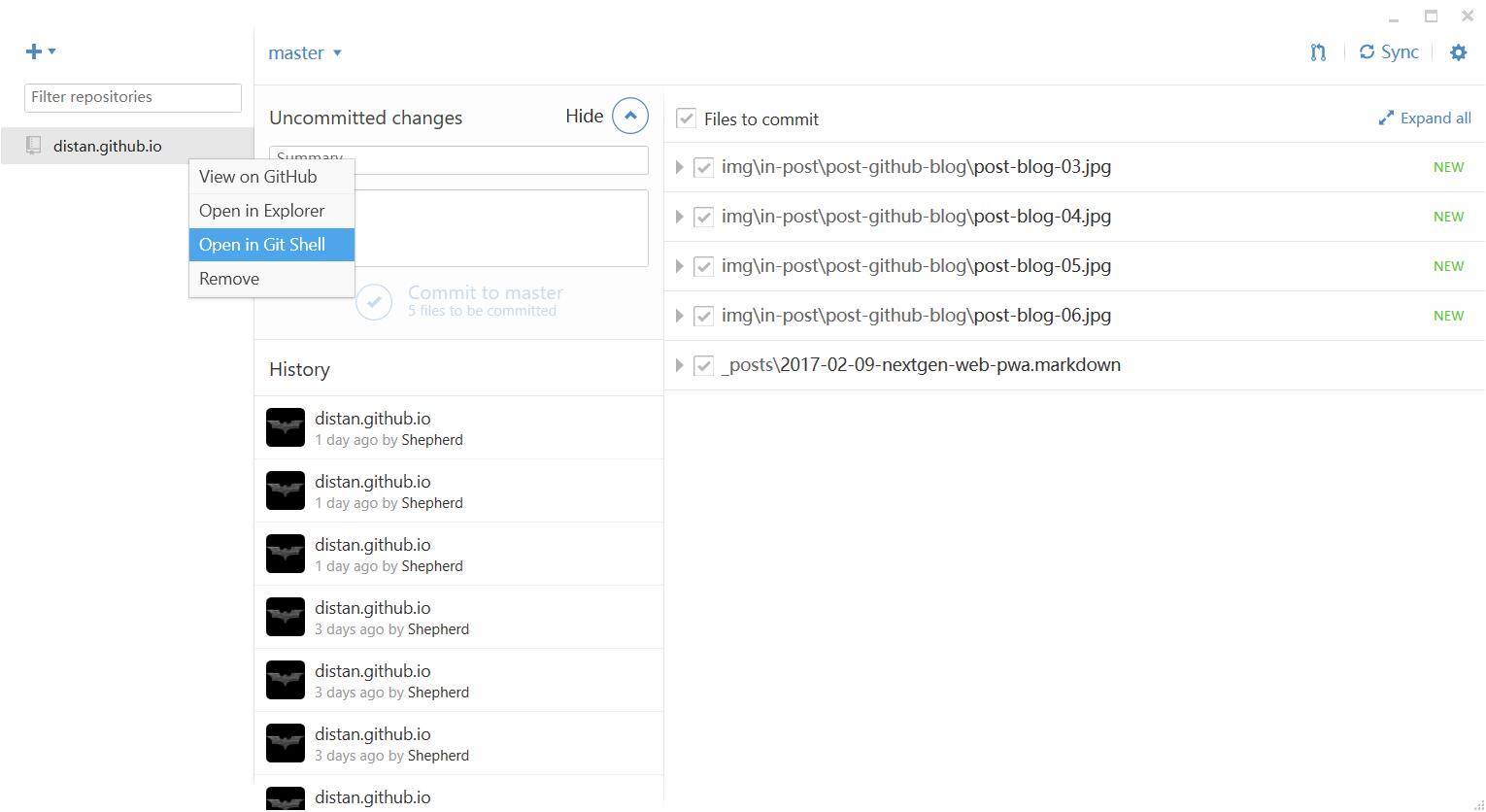Click avatar of the second 1 day ago commit
Screen dimensions: 1486x812
tap(286, 491)
